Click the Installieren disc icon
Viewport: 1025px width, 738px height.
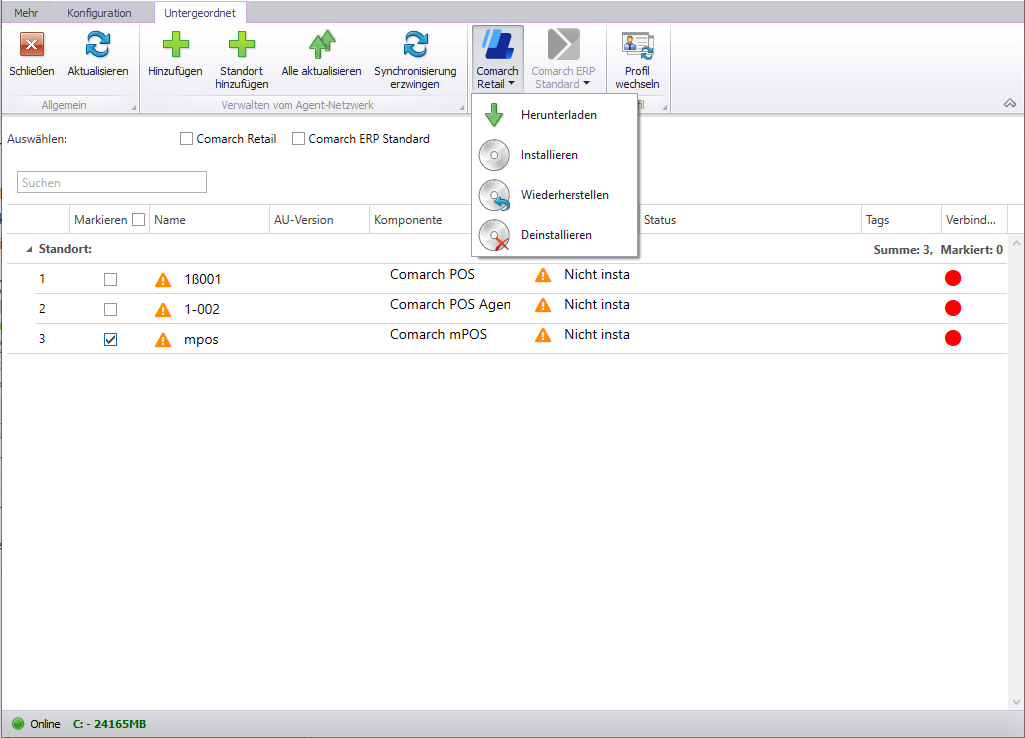[494, 155]
